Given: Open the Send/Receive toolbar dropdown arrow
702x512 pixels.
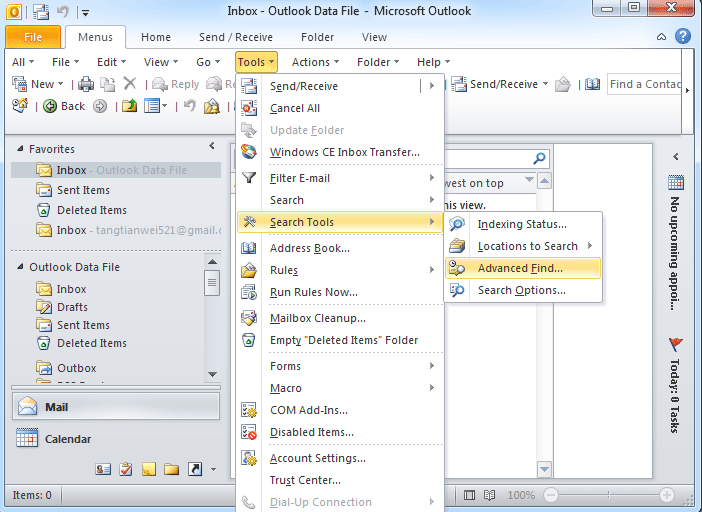Looking at the screenshot, I should [545, 84].
